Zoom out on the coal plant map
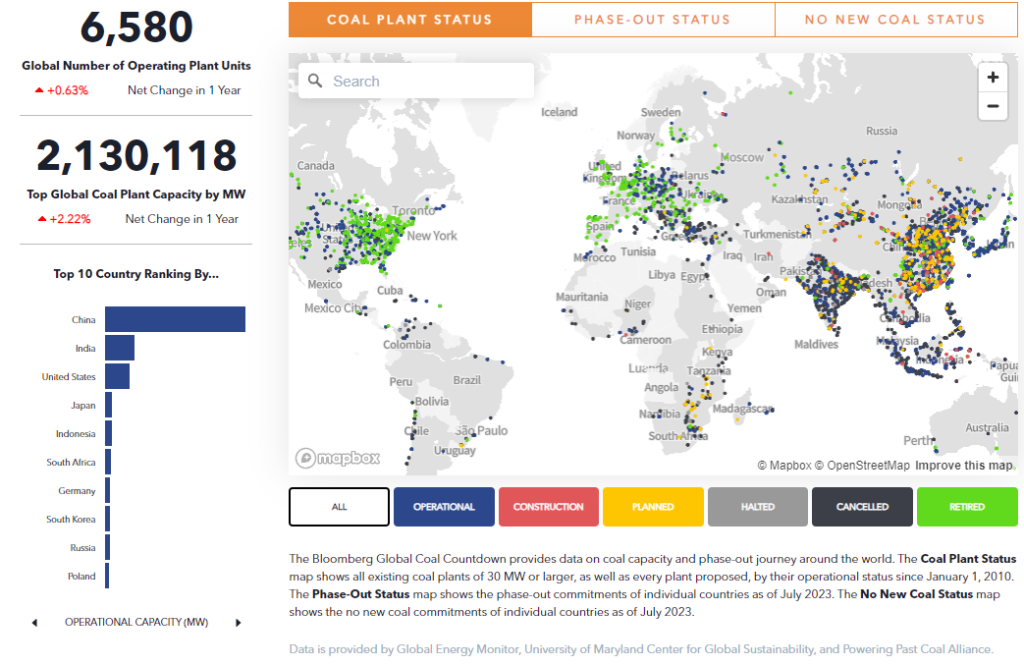Viewport: 1024px width, 665px height. click(x=993, y=106)
